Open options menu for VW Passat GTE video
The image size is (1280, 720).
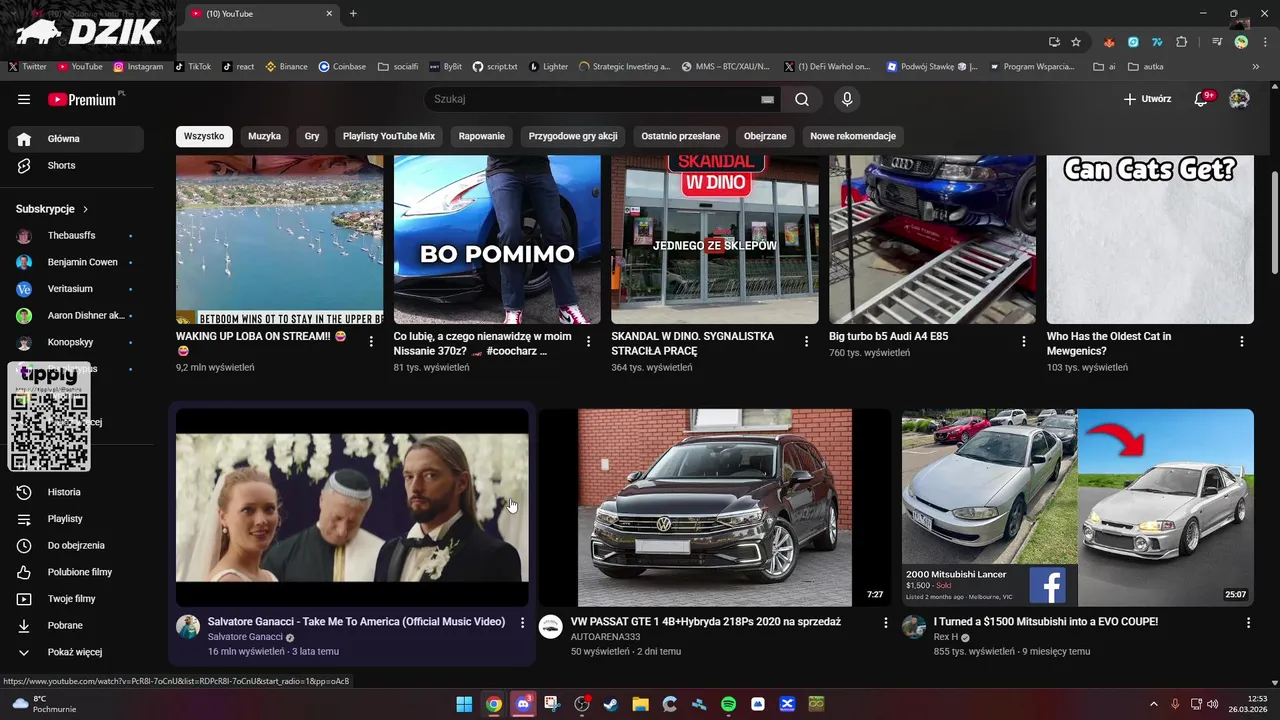pos(885,623)
